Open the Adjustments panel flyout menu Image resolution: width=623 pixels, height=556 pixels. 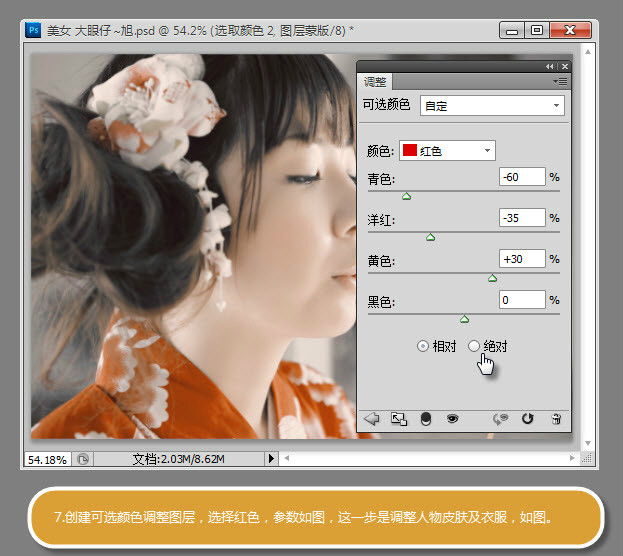click(560, 81)
